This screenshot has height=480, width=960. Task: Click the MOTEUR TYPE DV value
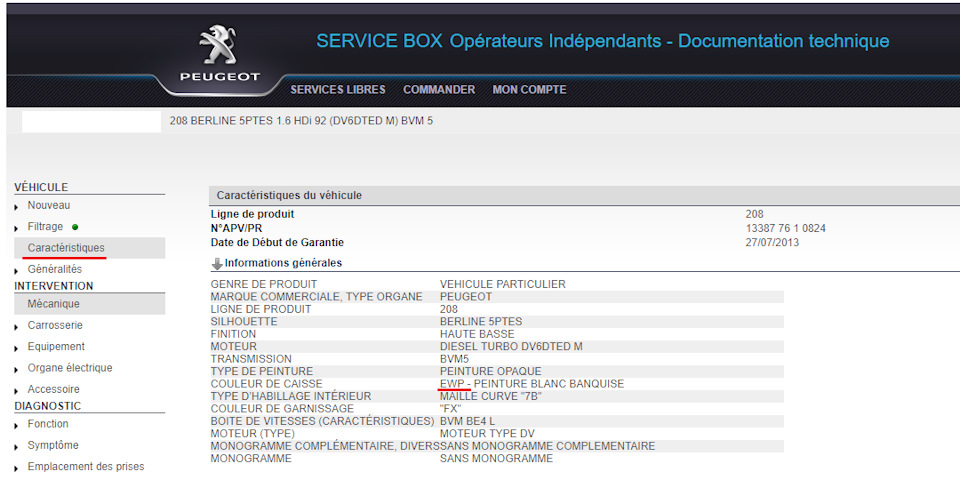coord(487,433)
